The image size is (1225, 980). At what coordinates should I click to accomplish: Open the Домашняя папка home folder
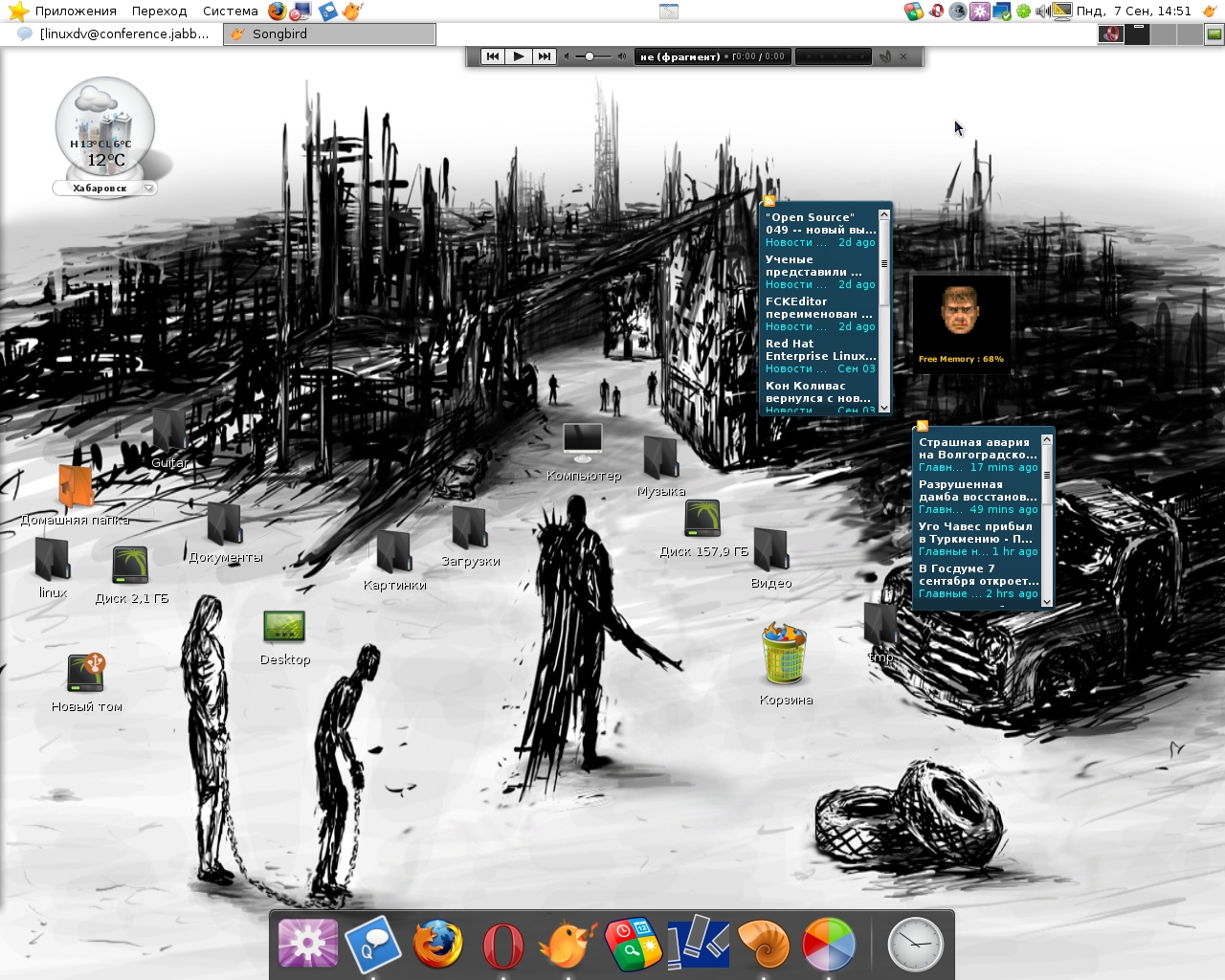click(76, 495)
